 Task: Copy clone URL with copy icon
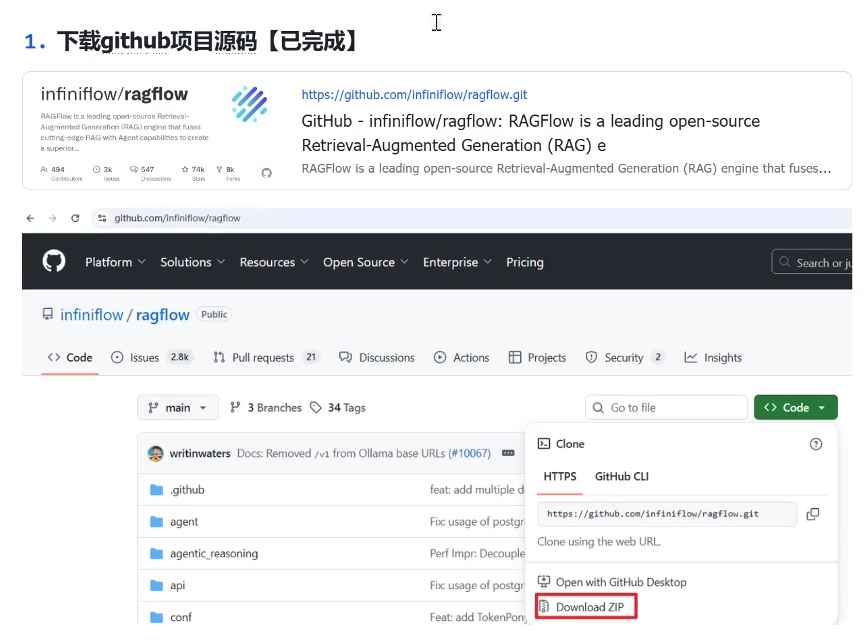[x=813, y=514]
